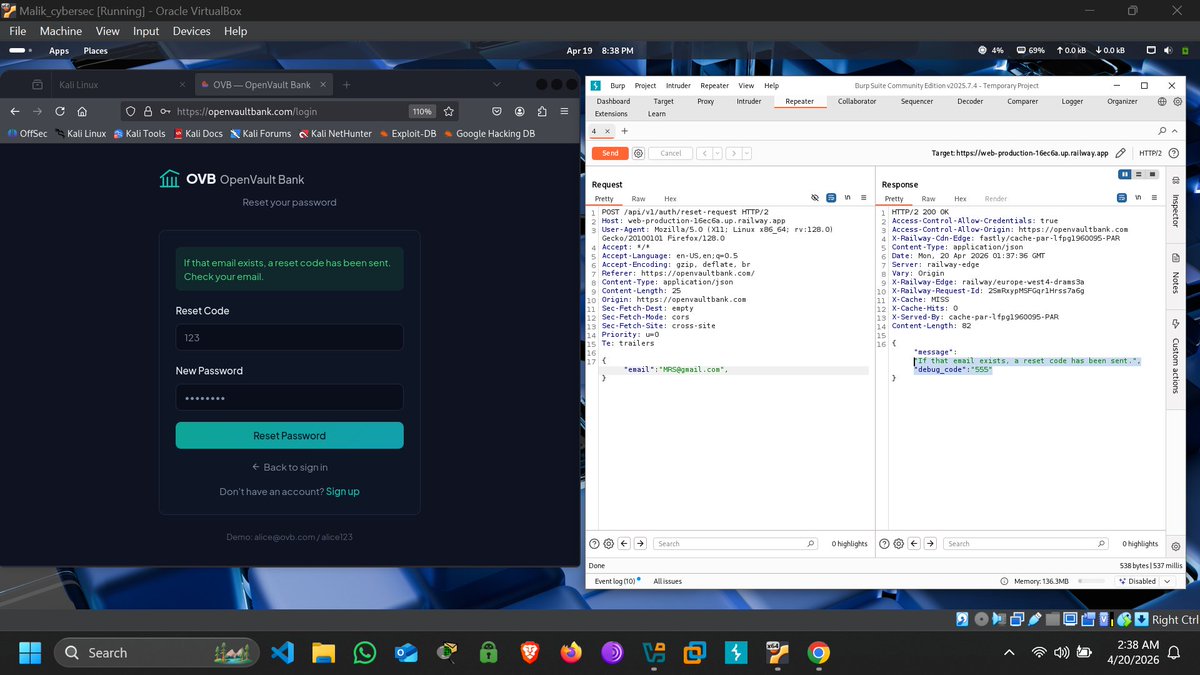Click the Reset Code input field
Screen dimensions: 1200x675
[x=289, y=337]
